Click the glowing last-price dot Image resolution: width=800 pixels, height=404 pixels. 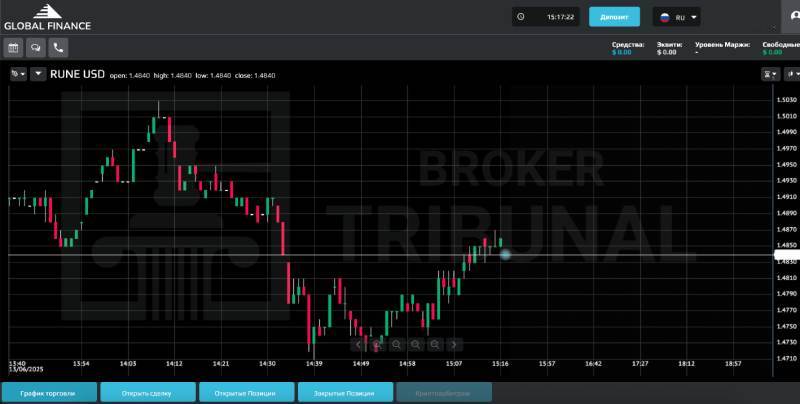tap(505, 254)
